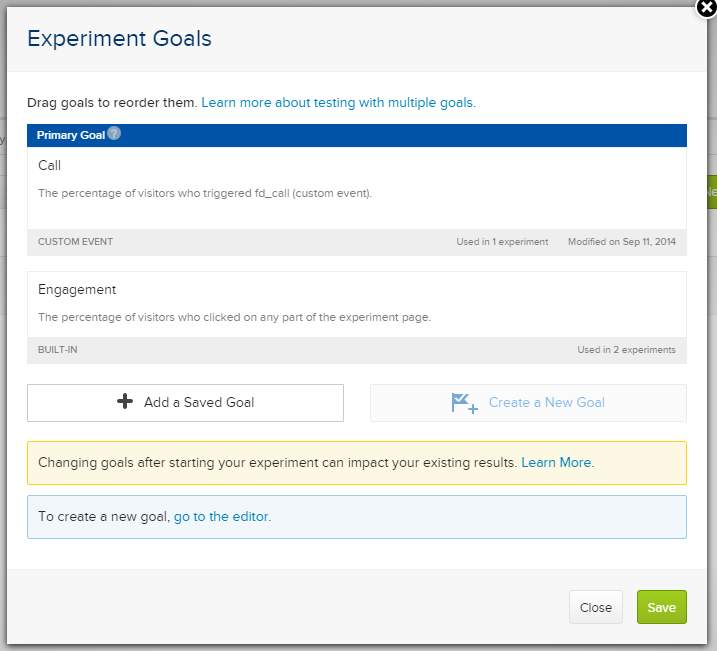The width and height of the screenshot is (717, 651).
Task: Click the CUSTOM EVENT label on Call goal
Action: coord(75,242)
